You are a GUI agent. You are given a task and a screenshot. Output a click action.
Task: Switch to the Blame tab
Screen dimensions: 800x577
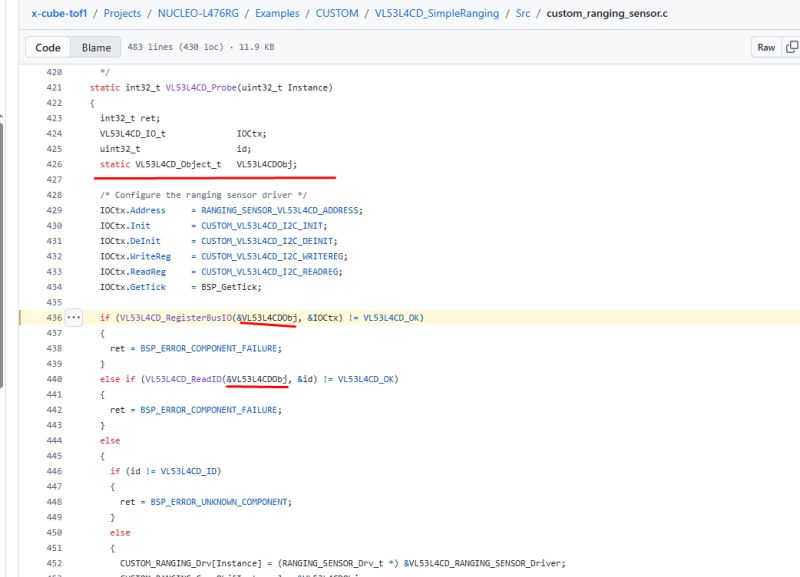[97, 47]
